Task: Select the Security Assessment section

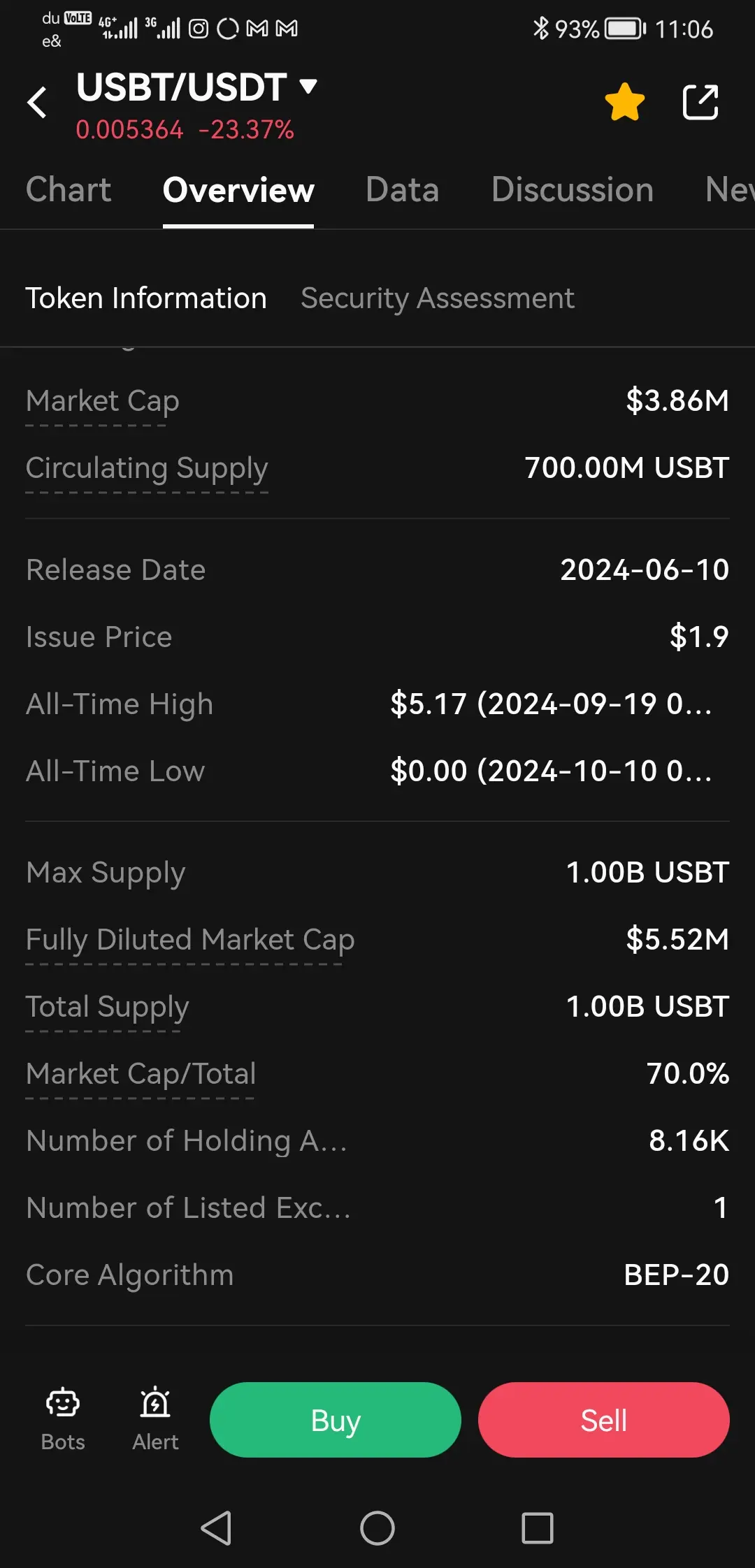Action: pos(438,298)
